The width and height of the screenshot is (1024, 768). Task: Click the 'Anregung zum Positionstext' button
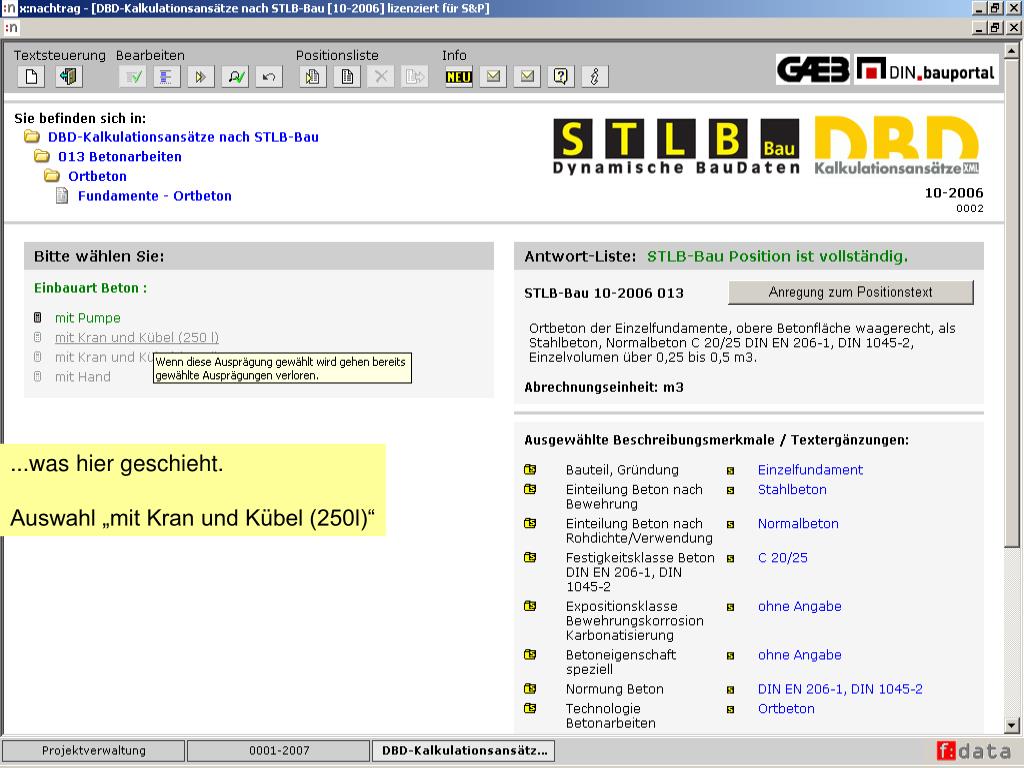click(x=850, y=293)
